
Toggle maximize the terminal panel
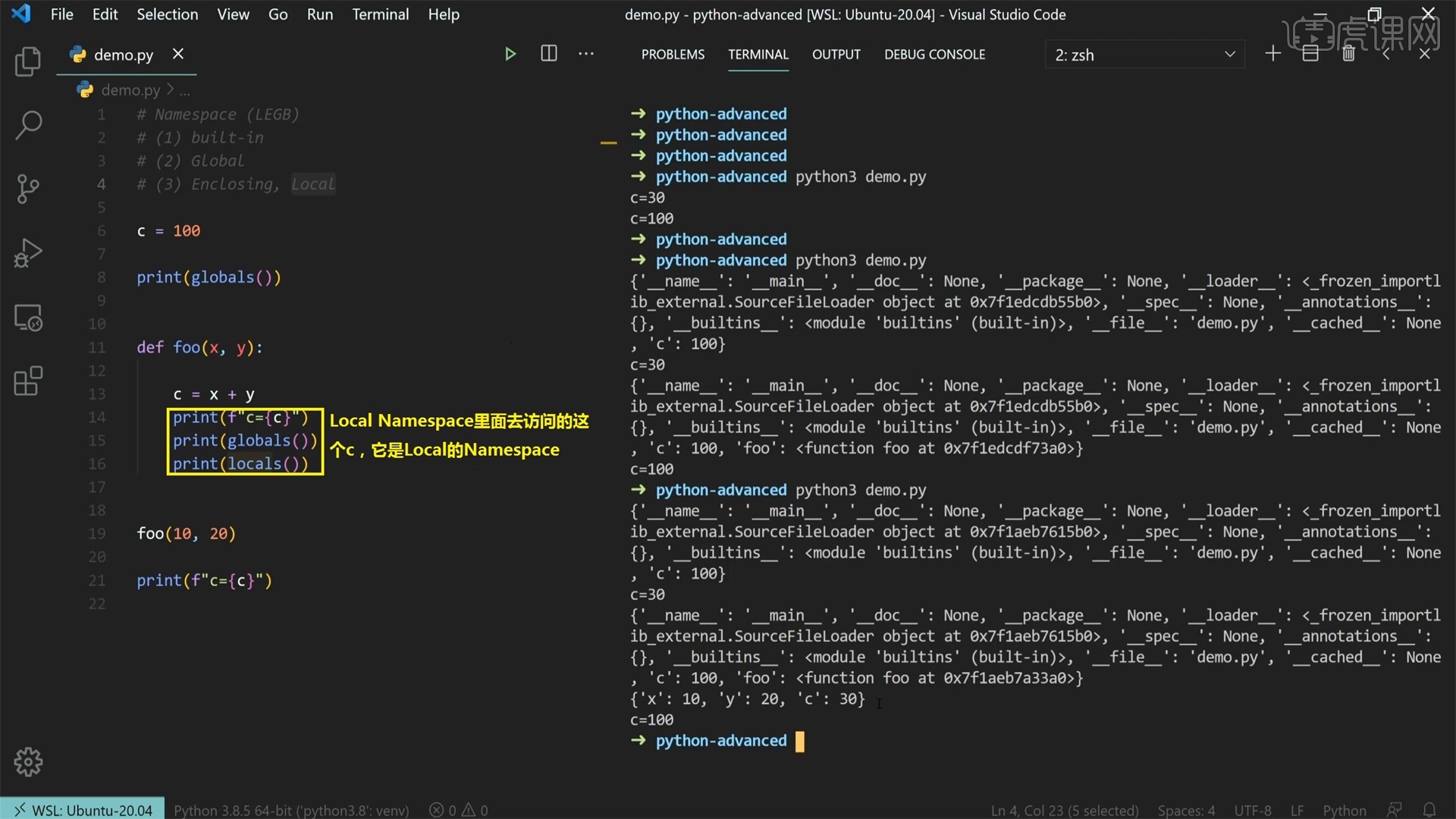(1385, 53)
